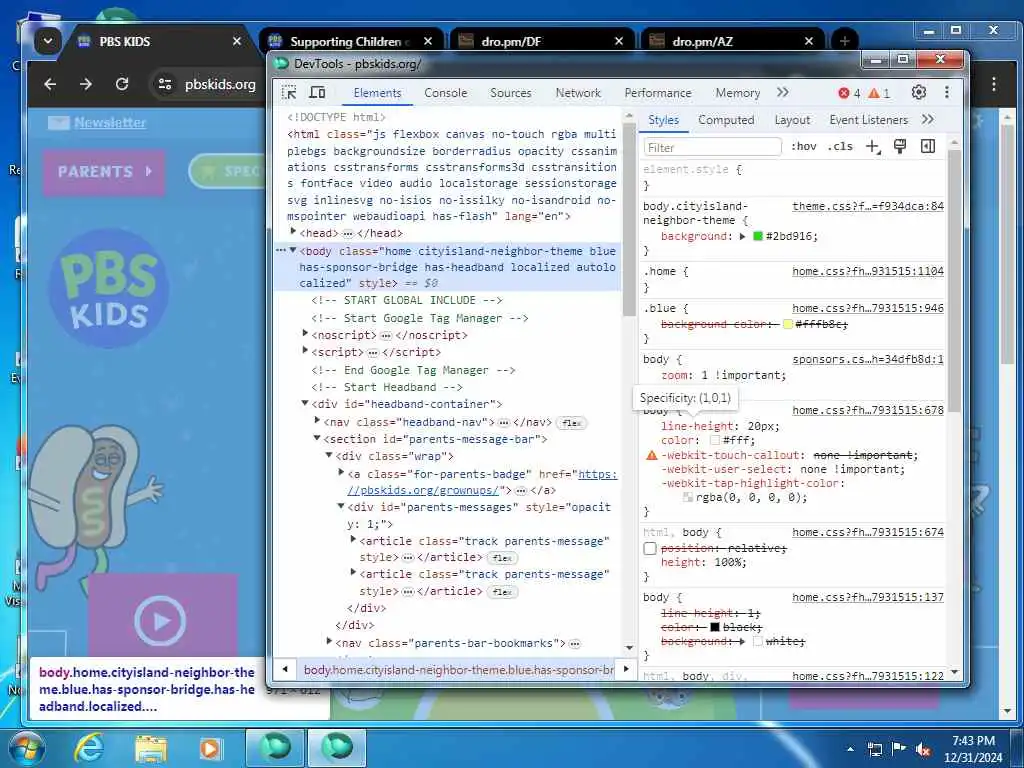Reload the pbskids.org page
The width and height of the screenshot is (1024, 768).
point(121,84)
